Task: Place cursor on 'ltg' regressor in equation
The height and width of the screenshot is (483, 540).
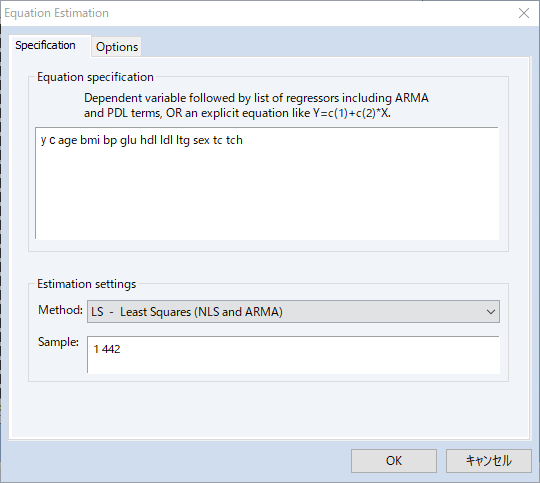Action: pos(183,141)
